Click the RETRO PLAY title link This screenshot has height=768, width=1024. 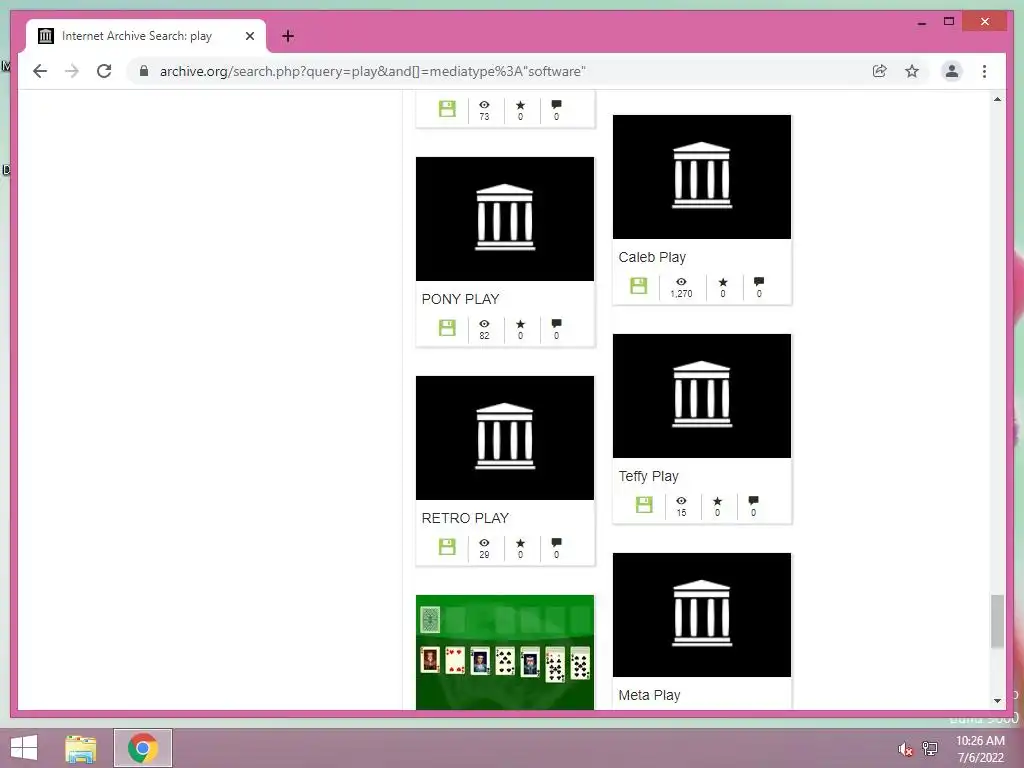[x=465, y=518]
